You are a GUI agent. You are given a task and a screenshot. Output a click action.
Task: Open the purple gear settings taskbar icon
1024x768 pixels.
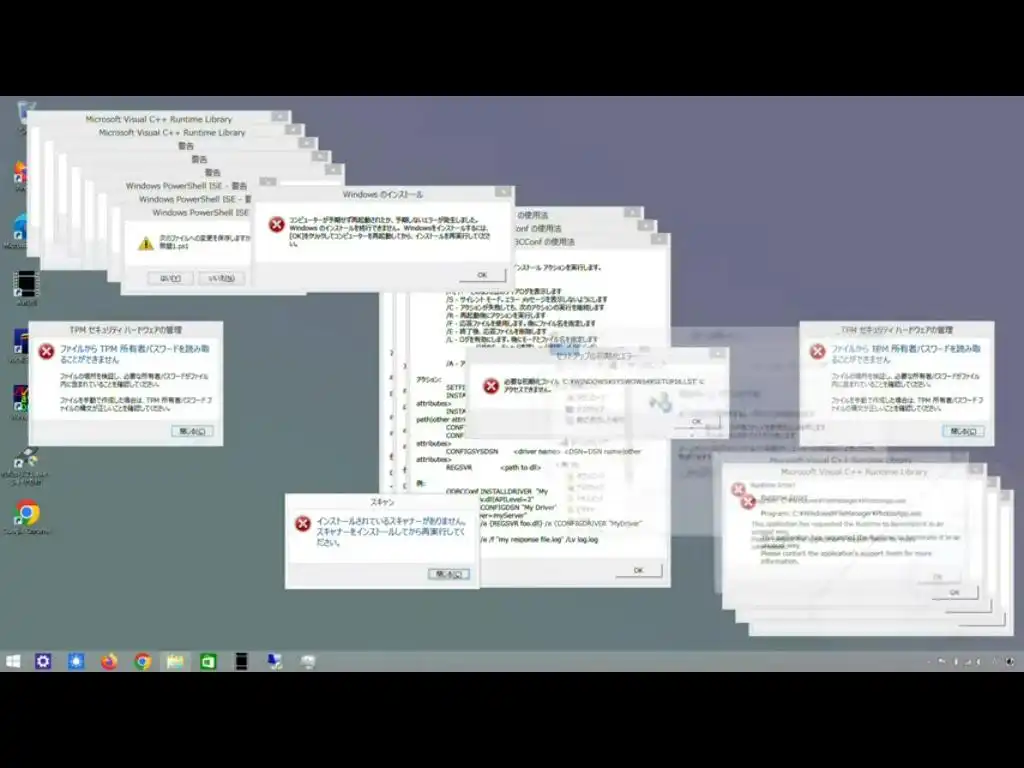[x=43, y=662]
